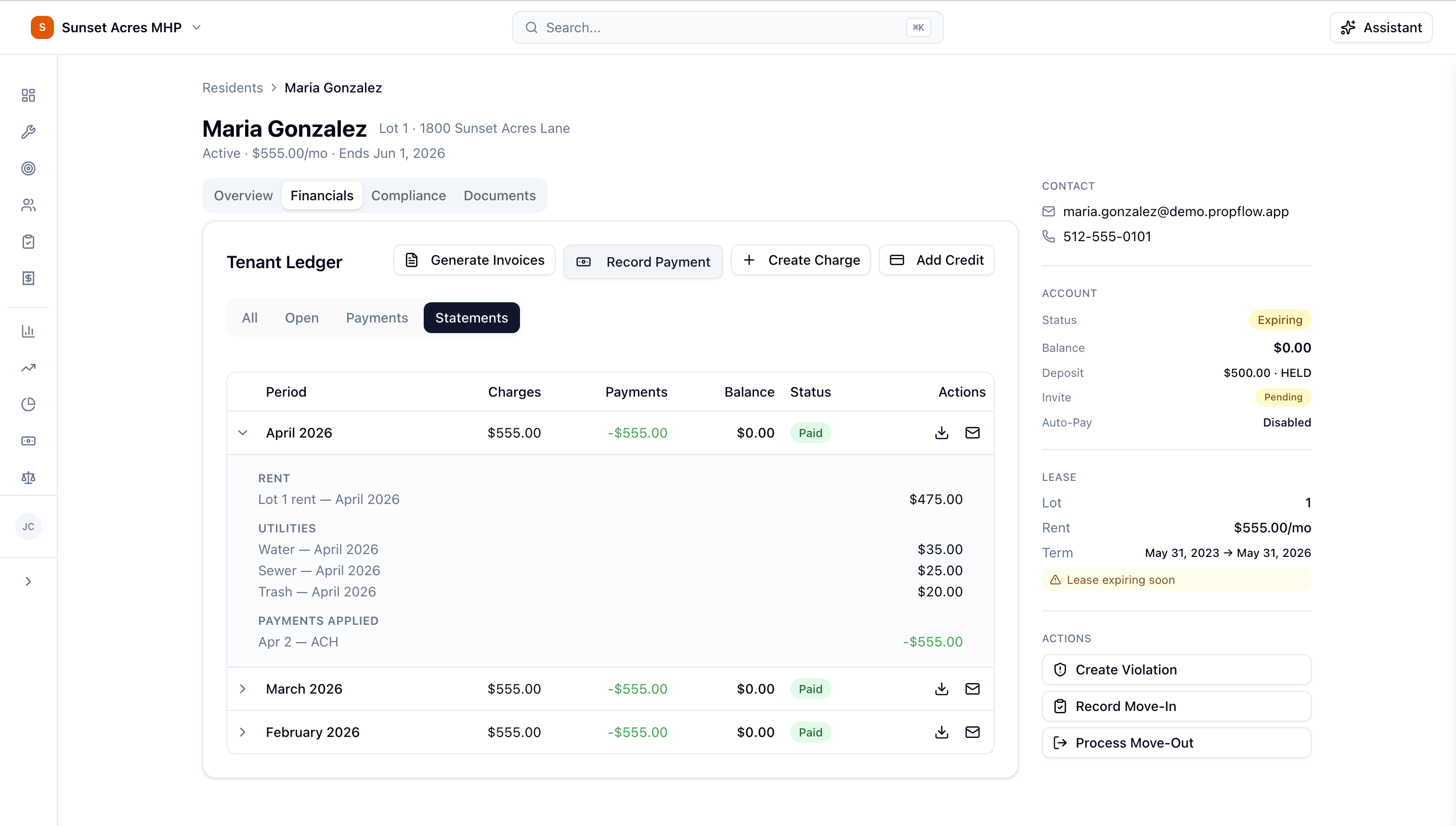Click the Auto-Pay Disabled value
The height and width of the screenshot is (826, 1456).
coord(1287,422)
